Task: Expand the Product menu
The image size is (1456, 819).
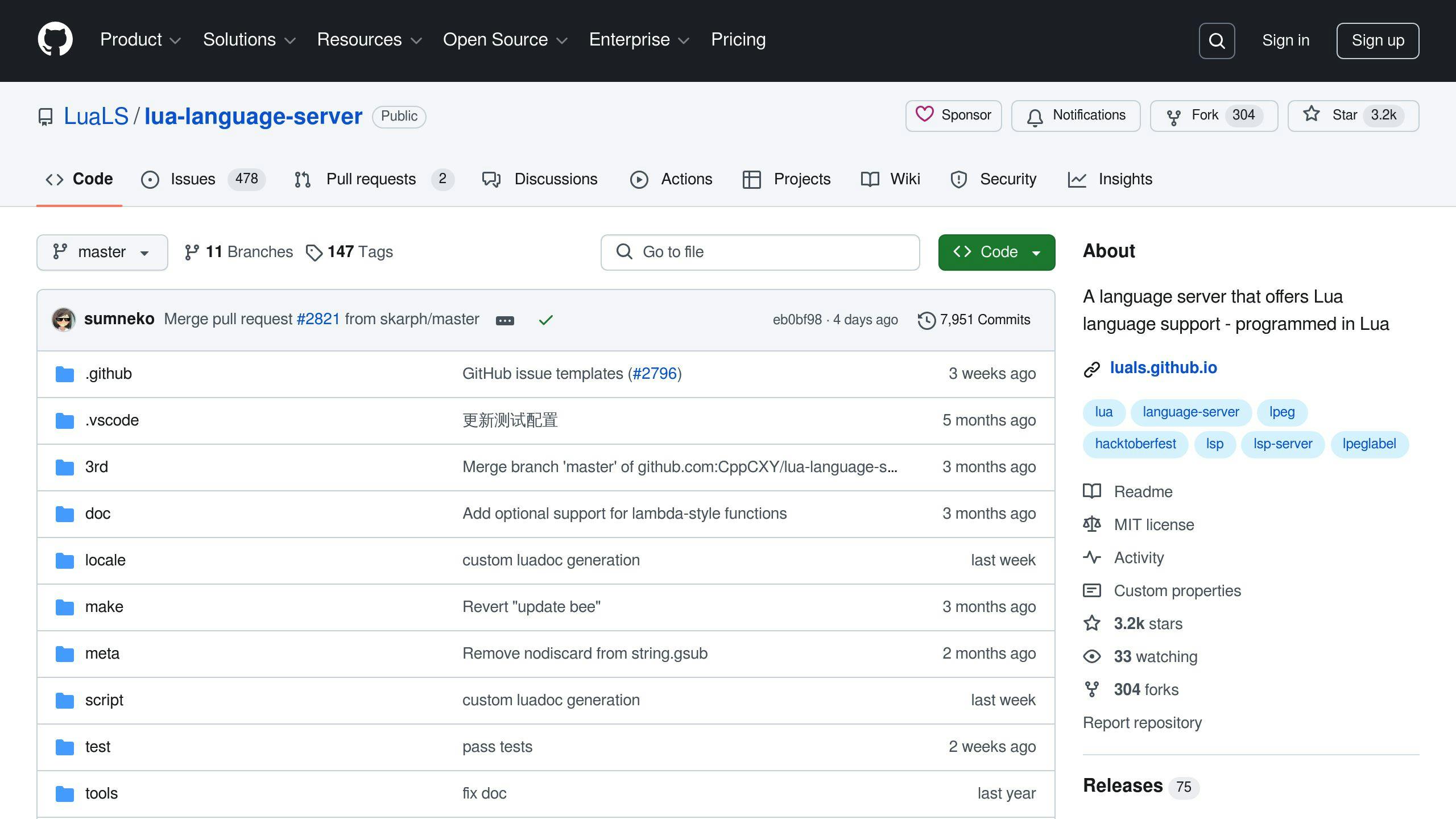Action: click(x=140, y=40)
